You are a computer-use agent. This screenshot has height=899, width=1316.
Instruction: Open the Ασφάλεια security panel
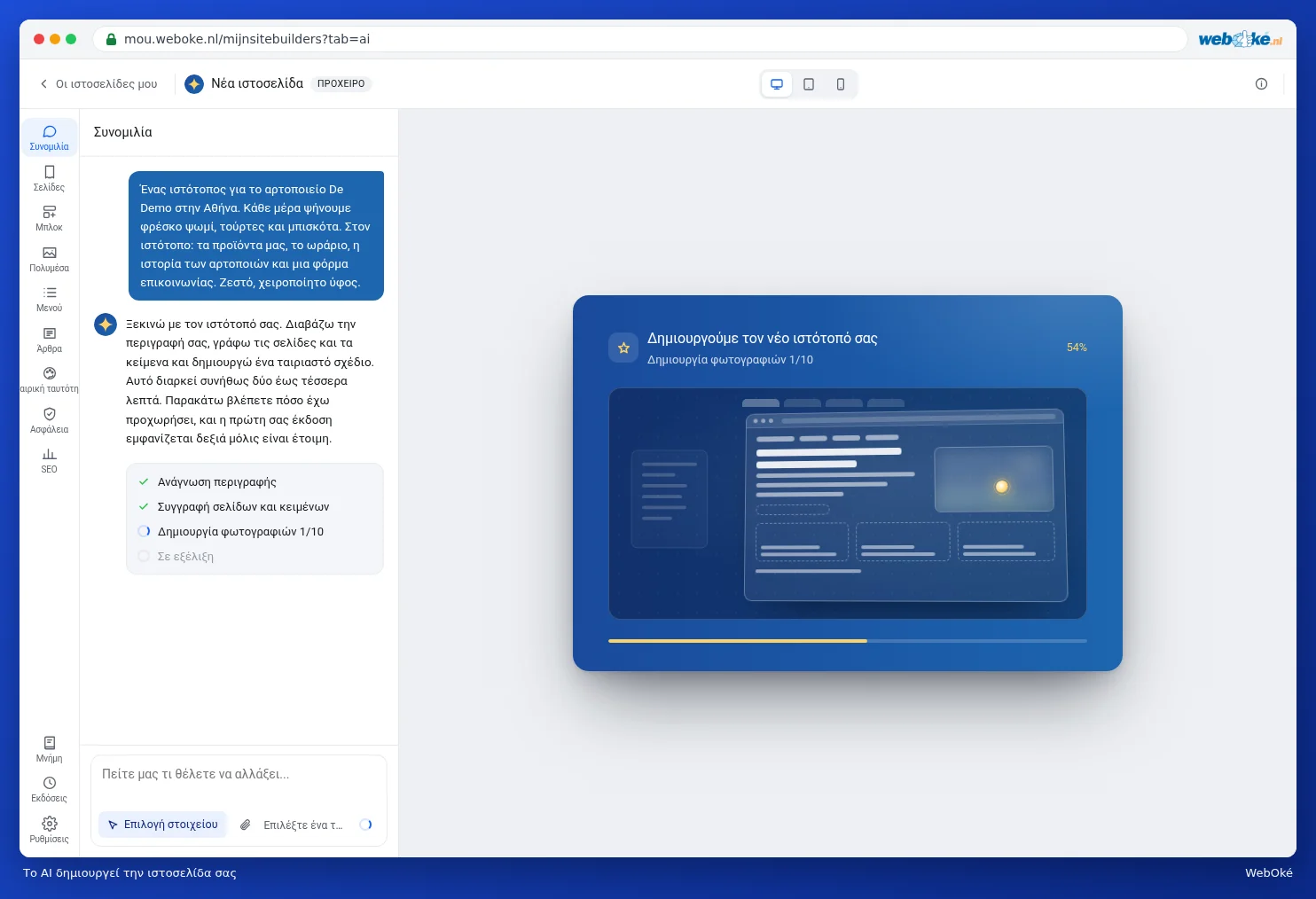pyautogui.click(x=49, y=420)
